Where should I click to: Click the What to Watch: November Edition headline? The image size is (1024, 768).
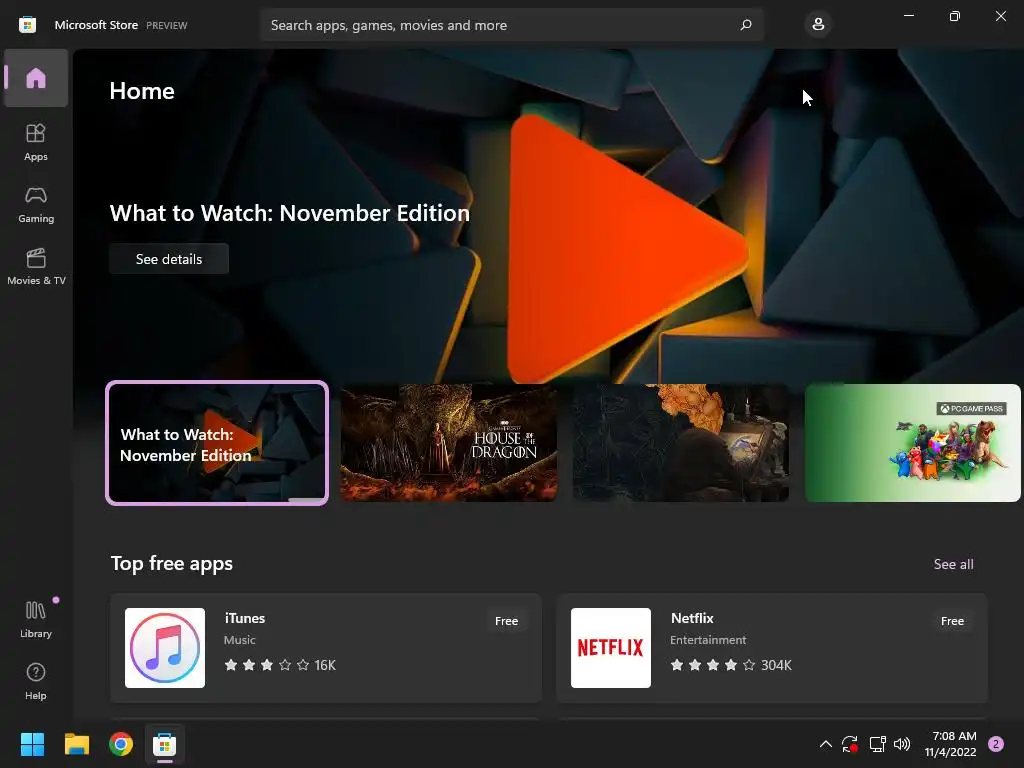coord(290,213)
